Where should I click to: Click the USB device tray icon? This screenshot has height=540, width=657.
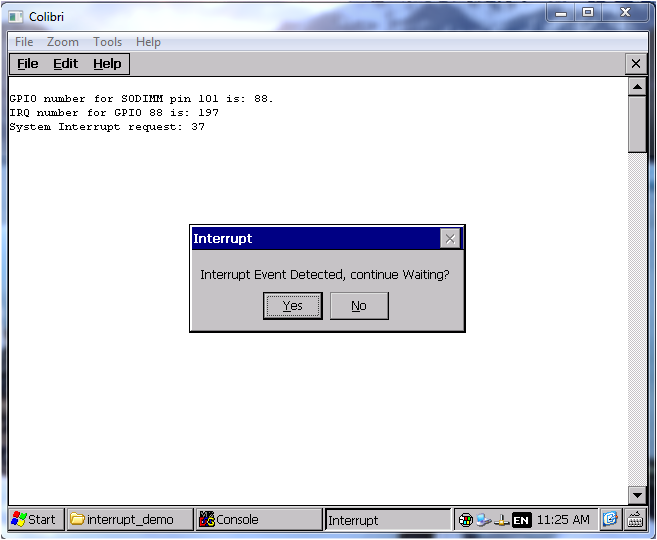pyautogui.click(x=502, y=520)
